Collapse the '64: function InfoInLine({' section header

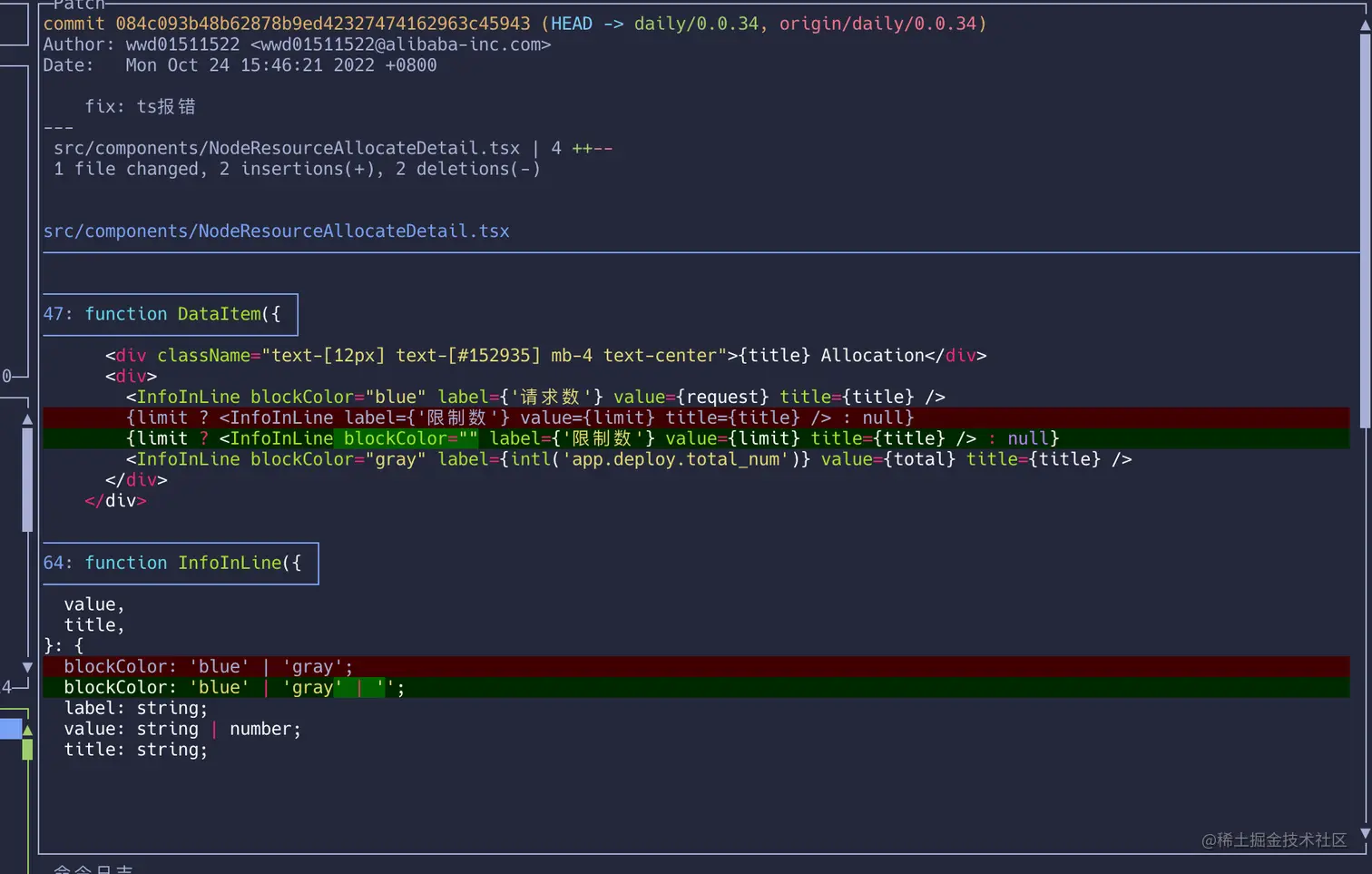[180, 563]
